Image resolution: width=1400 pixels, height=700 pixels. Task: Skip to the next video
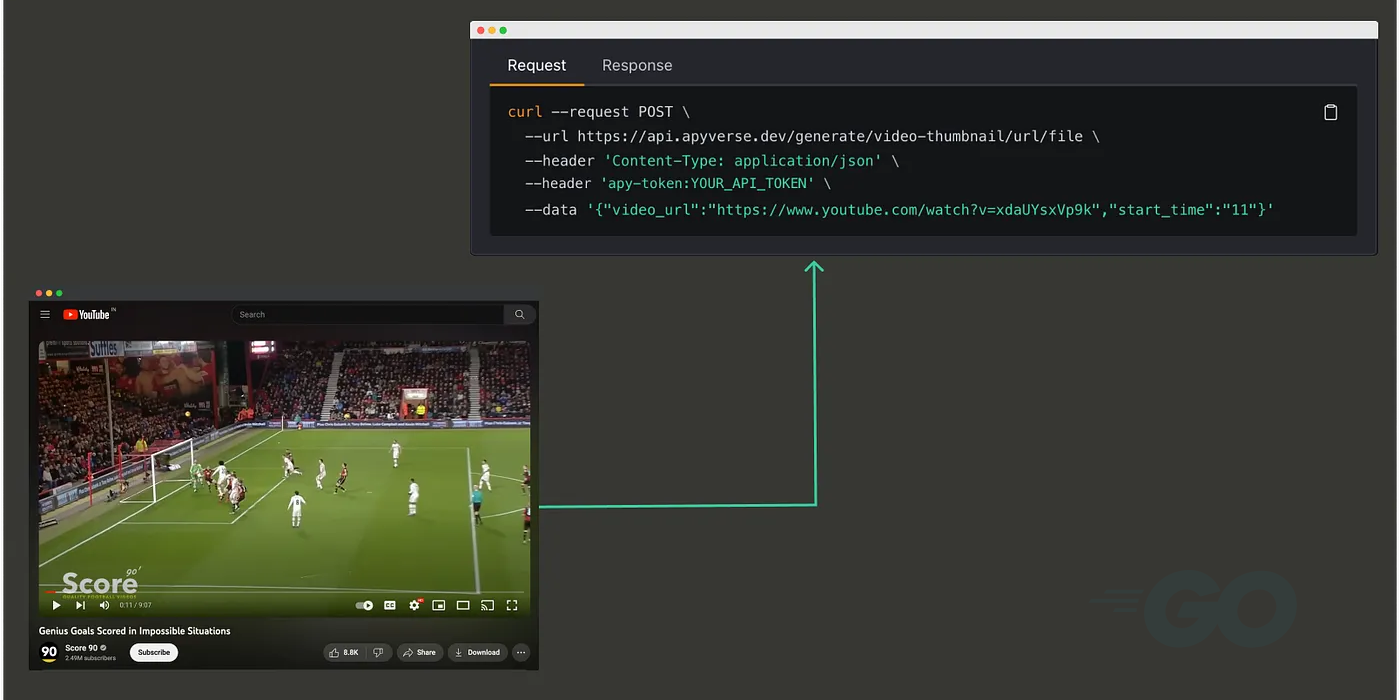click(80, 605)
